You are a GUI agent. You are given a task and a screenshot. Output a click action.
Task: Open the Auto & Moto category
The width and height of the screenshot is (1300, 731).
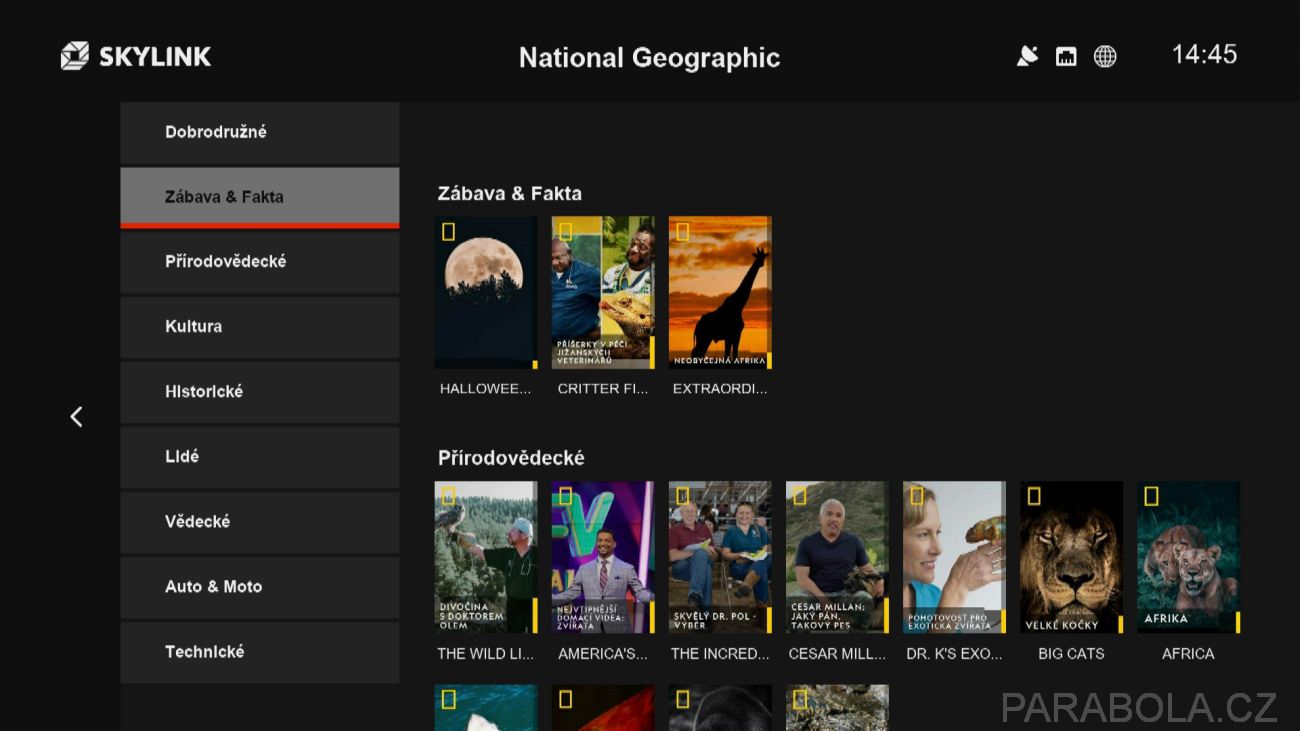[x=260, y=587]
